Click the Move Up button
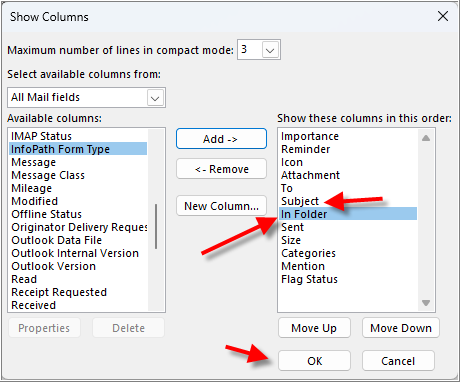The image size is (460, 382). (314, 328)
